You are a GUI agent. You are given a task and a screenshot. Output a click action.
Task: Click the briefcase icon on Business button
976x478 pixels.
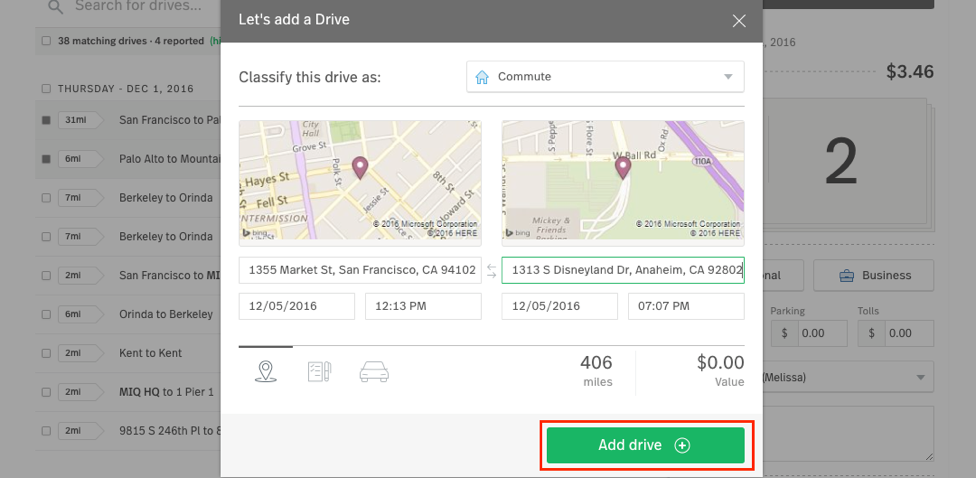coord(847,276)
